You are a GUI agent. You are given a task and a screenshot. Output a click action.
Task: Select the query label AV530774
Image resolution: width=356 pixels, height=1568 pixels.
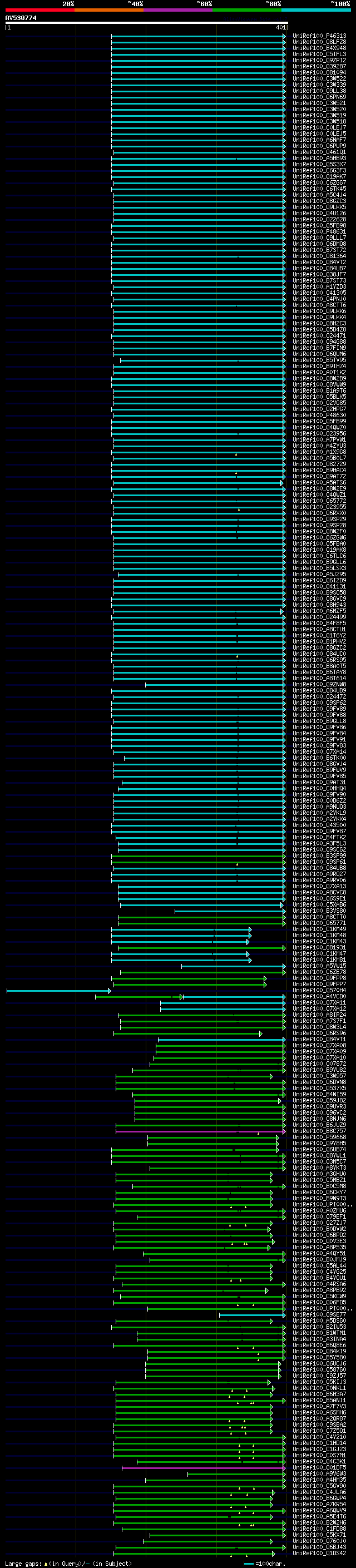pos(21,18)
